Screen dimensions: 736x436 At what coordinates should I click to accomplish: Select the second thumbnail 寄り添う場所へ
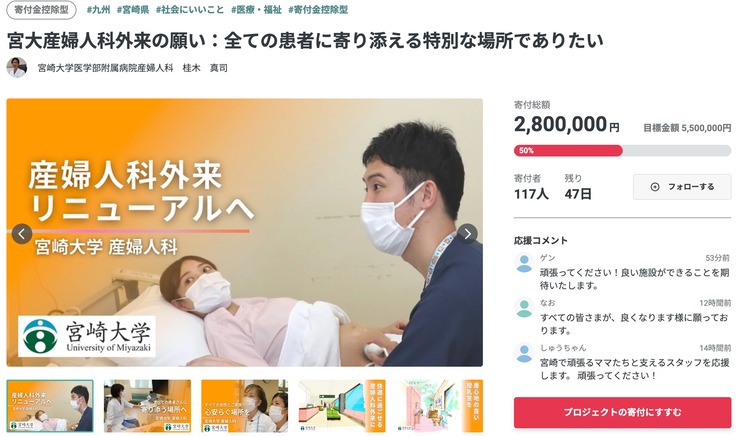pos(147,406)
